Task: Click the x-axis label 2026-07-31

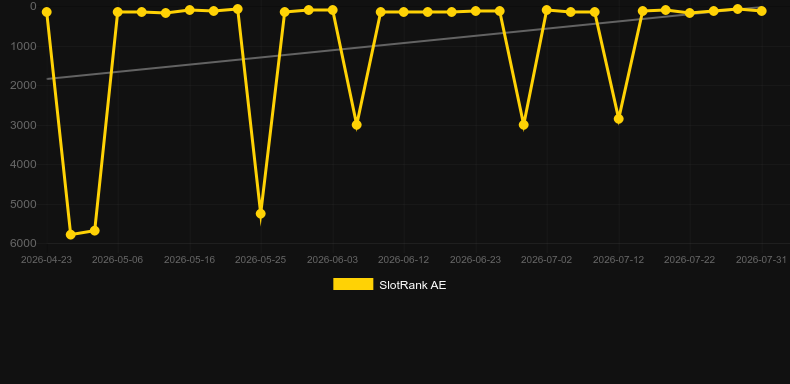Action: pyautogui.click(x=761, y=260)
